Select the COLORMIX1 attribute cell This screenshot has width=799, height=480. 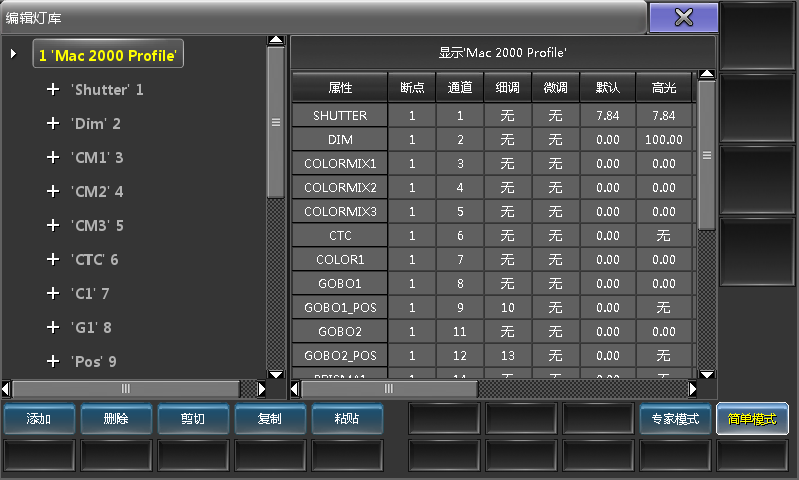(340, 164)
